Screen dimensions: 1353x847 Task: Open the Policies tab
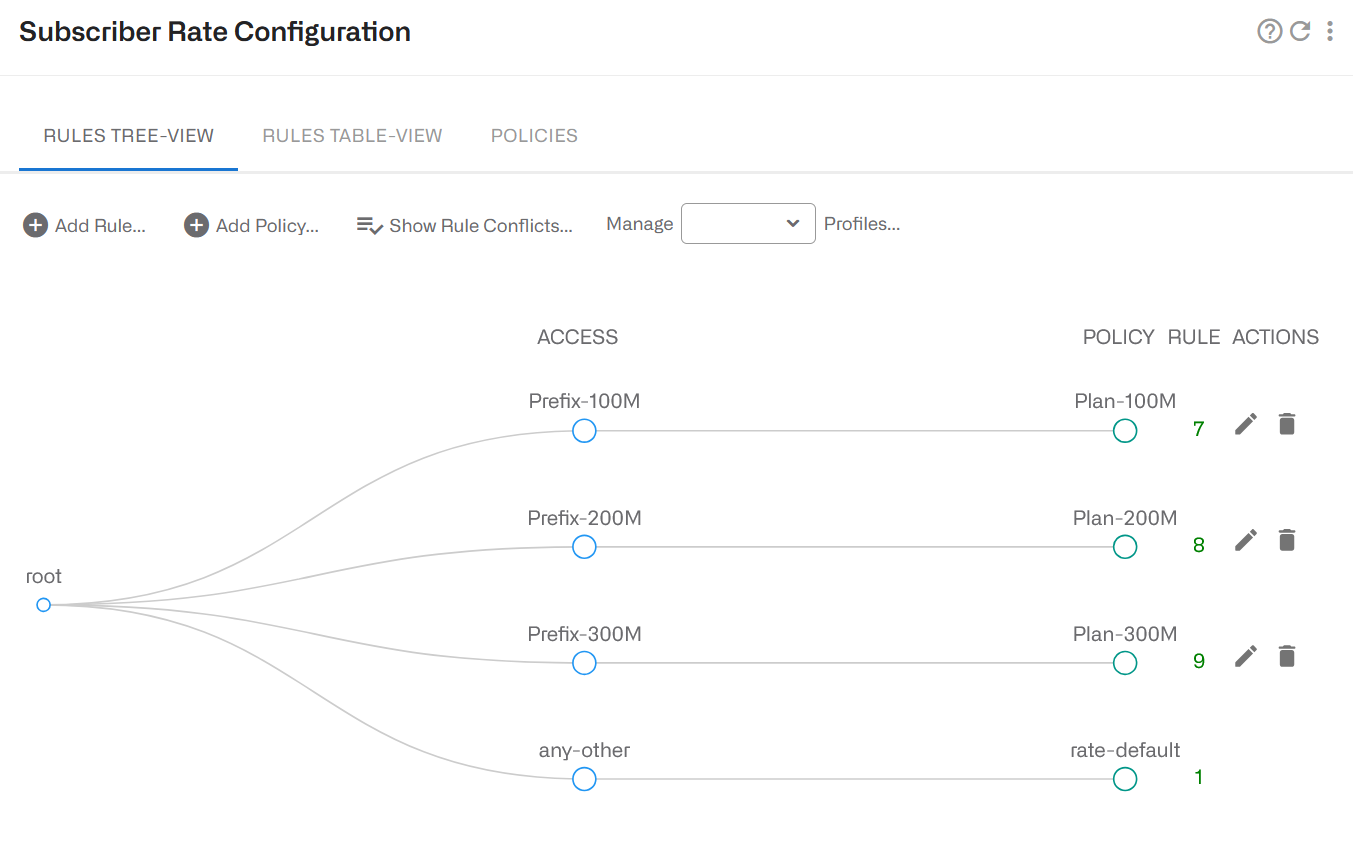(x=534, y=136)
